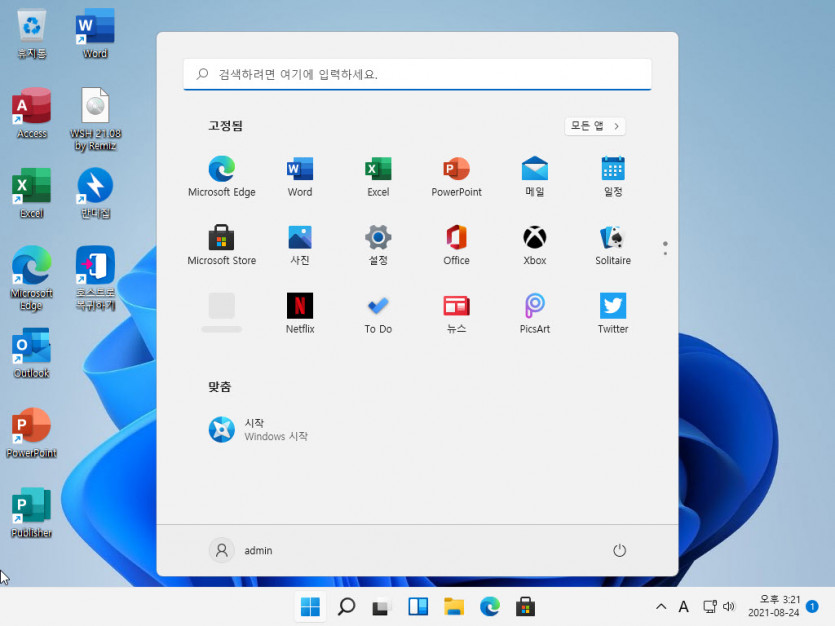This screenshot has width=835, height=626.
Task: Select Excel shortcut on desktop
Action: 31,193
